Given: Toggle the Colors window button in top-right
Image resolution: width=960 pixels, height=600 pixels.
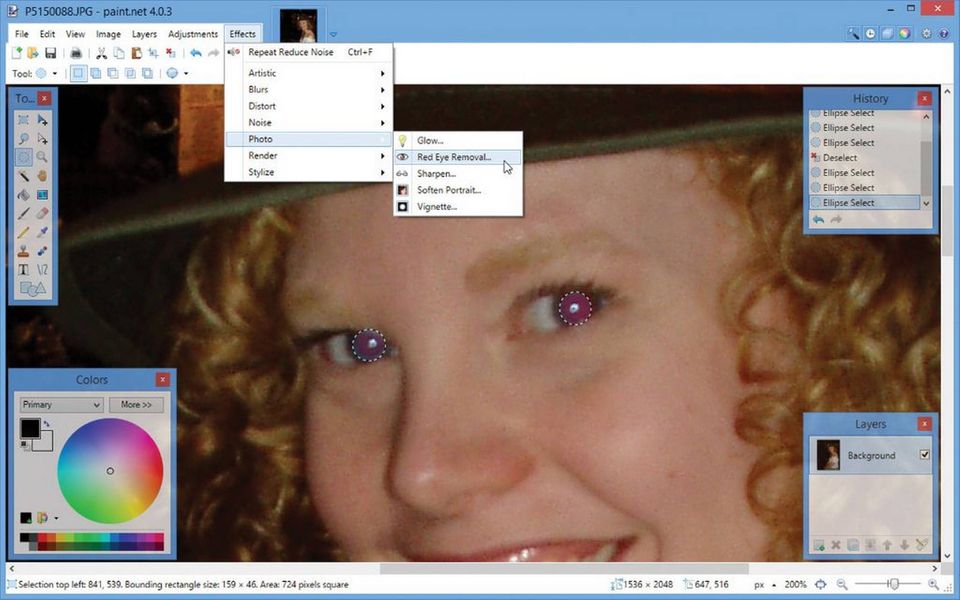Looking at the screenshot, I should 904,34.
